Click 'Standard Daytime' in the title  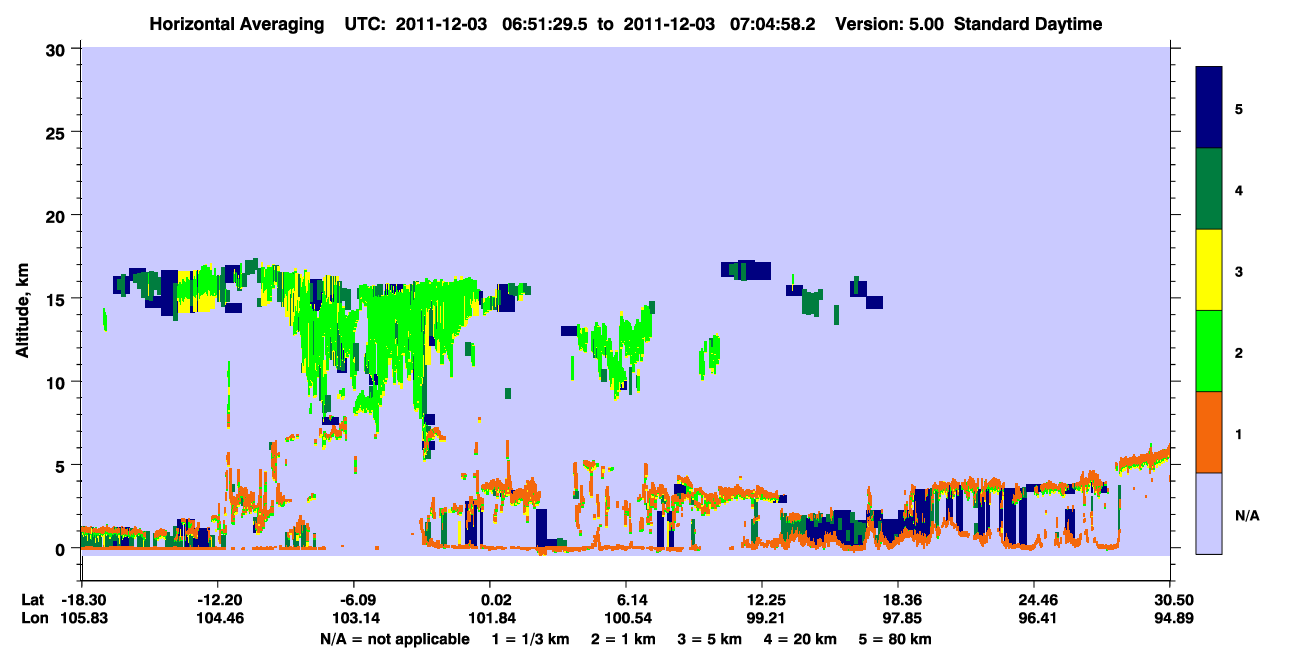point(1028,24)
